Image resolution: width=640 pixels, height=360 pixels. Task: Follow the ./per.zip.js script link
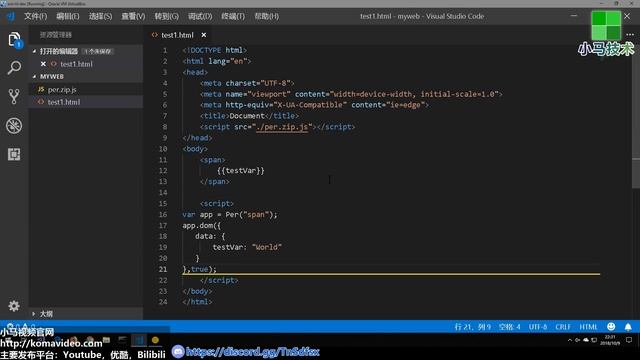point(282,127)
